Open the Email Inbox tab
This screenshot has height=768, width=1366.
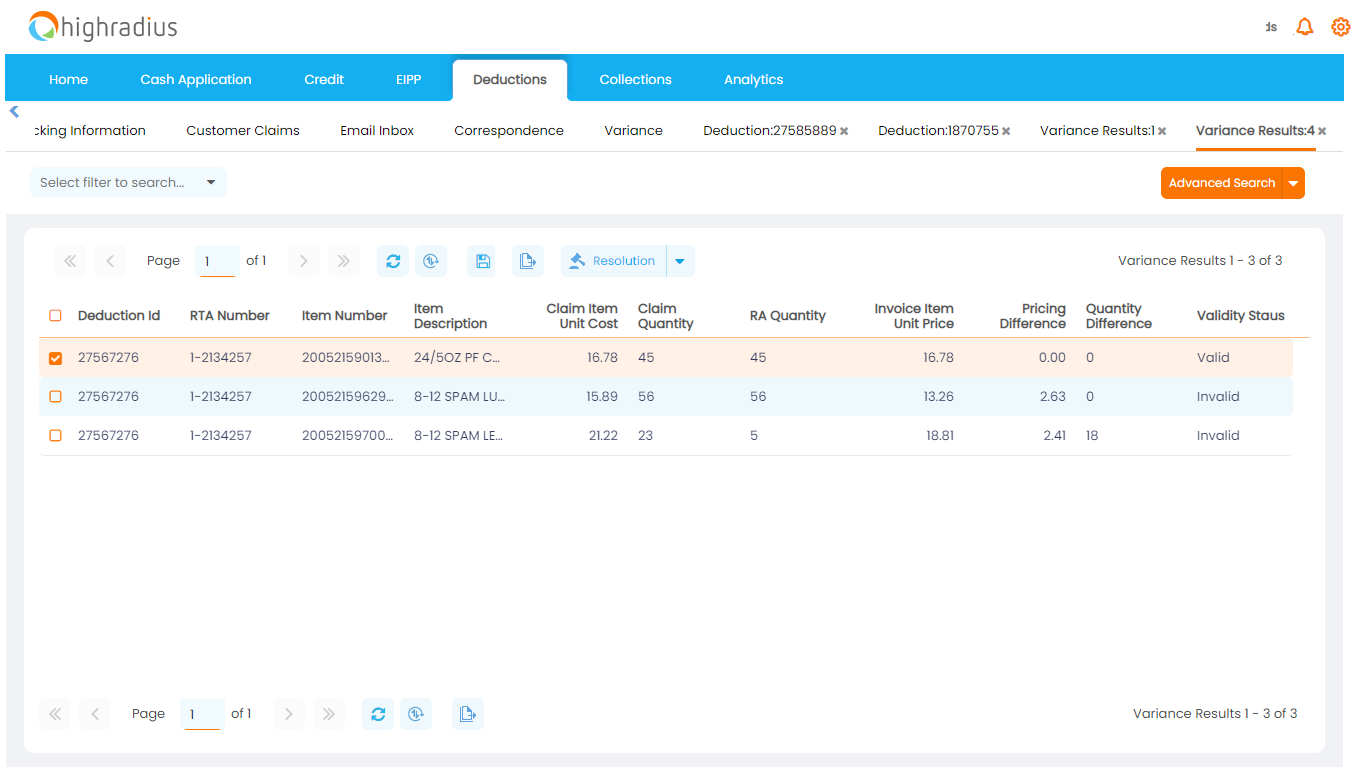(x=376, y=130)
